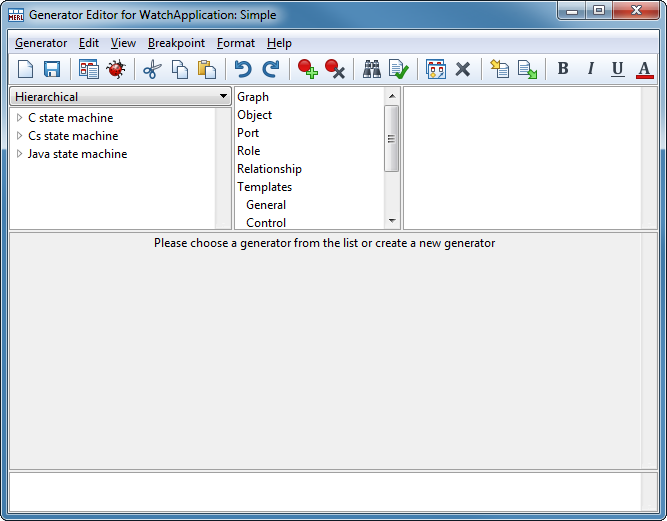This screenshot has width=667, height=521.
Task: Toggle italic formatting
Action: coord(590,68)
